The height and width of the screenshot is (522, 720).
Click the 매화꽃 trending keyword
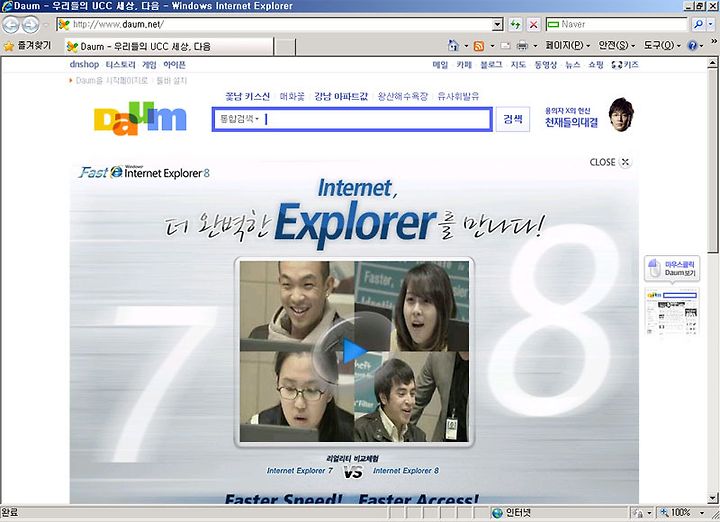click(292, 96)
